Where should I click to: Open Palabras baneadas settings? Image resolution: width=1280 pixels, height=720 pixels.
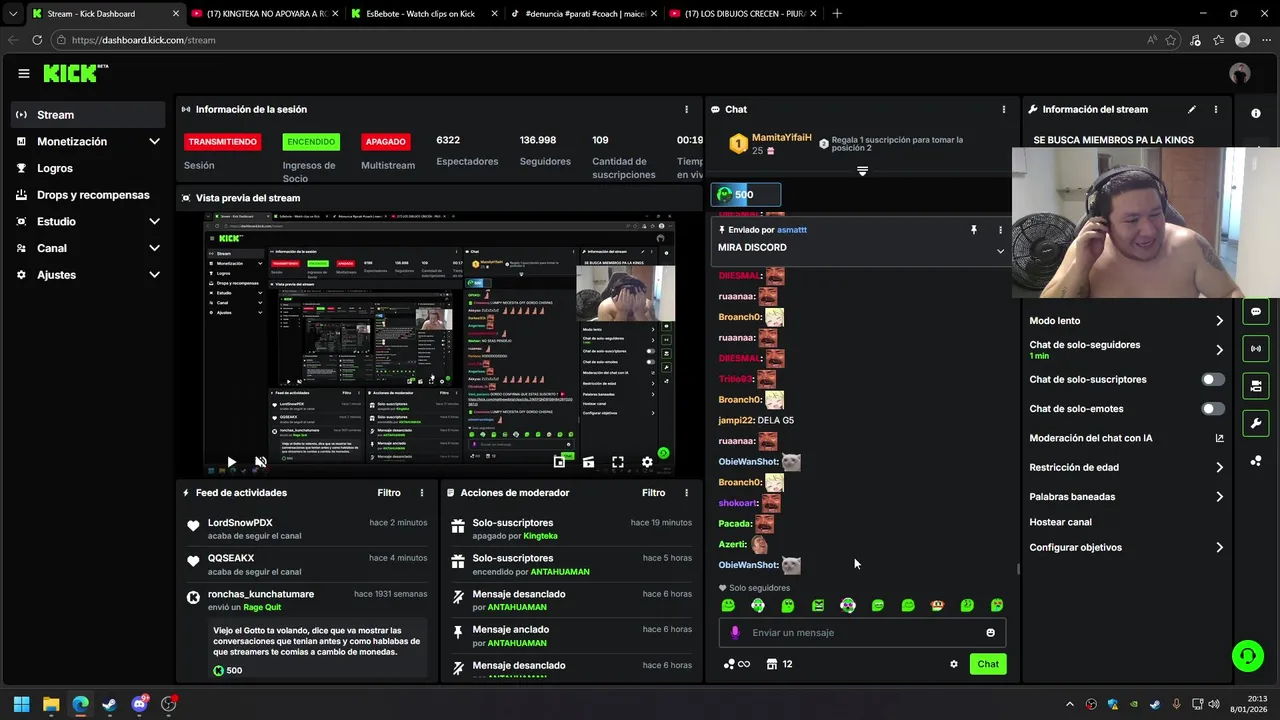[x=1126, y=496]
